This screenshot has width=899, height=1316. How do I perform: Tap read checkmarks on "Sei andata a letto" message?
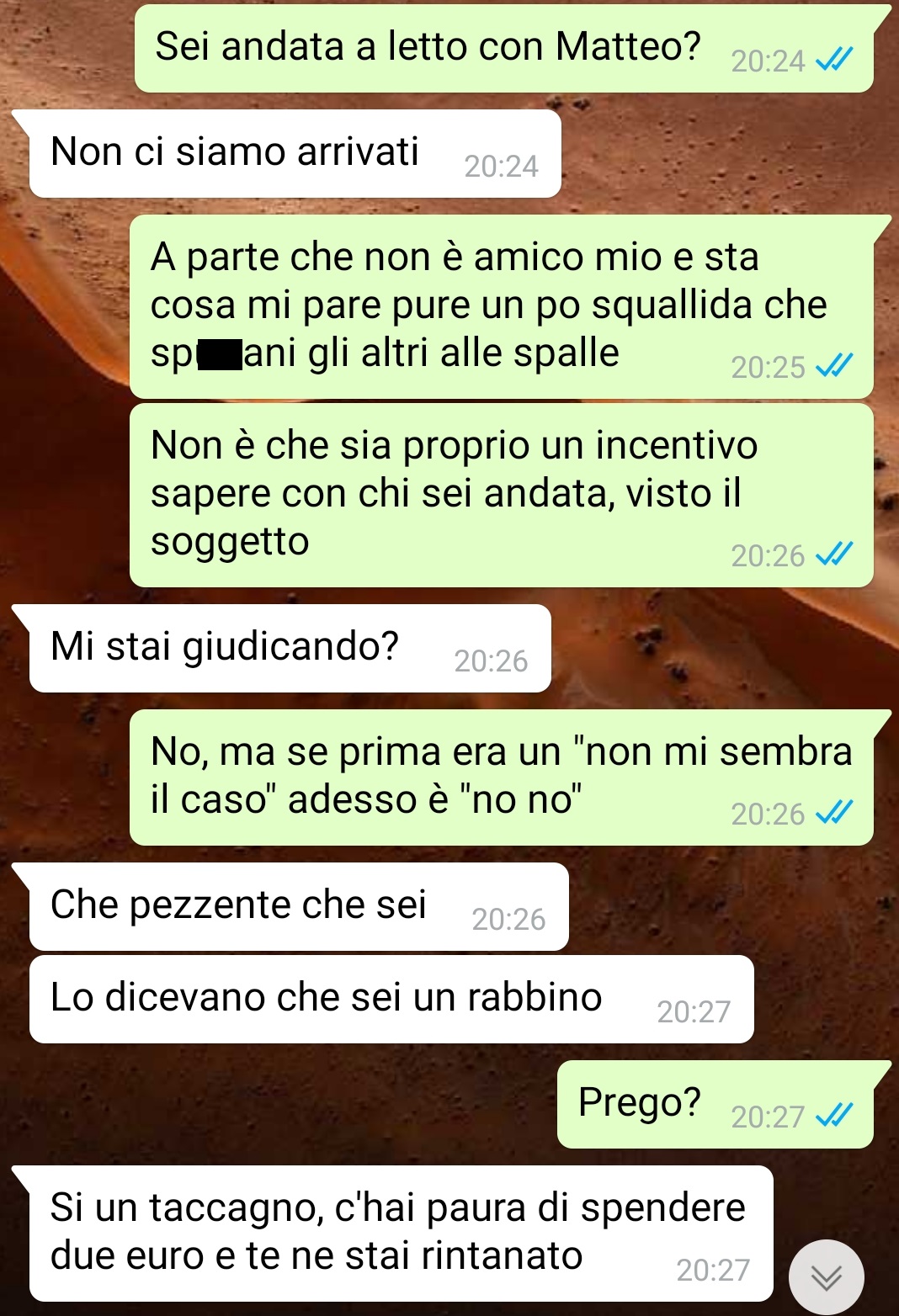pyautogui.click(x=835, y=60)
